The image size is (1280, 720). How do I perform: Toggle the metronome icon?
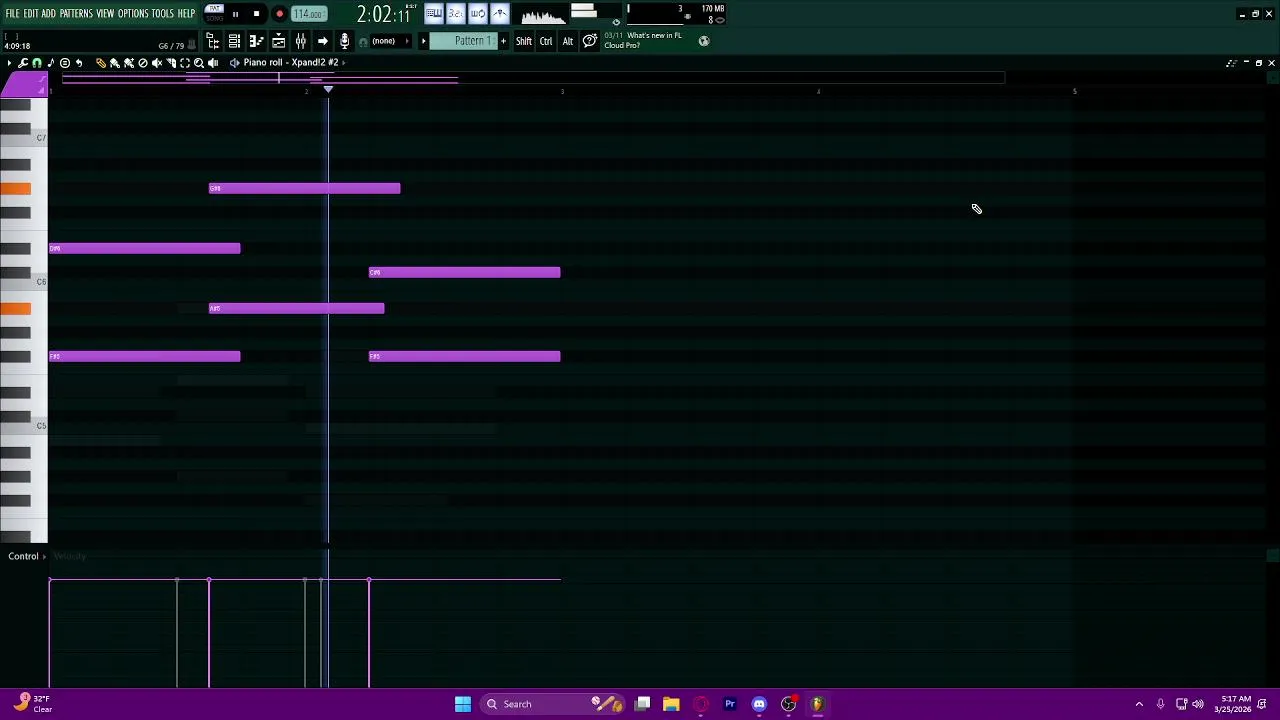click(x=499, y=14)
